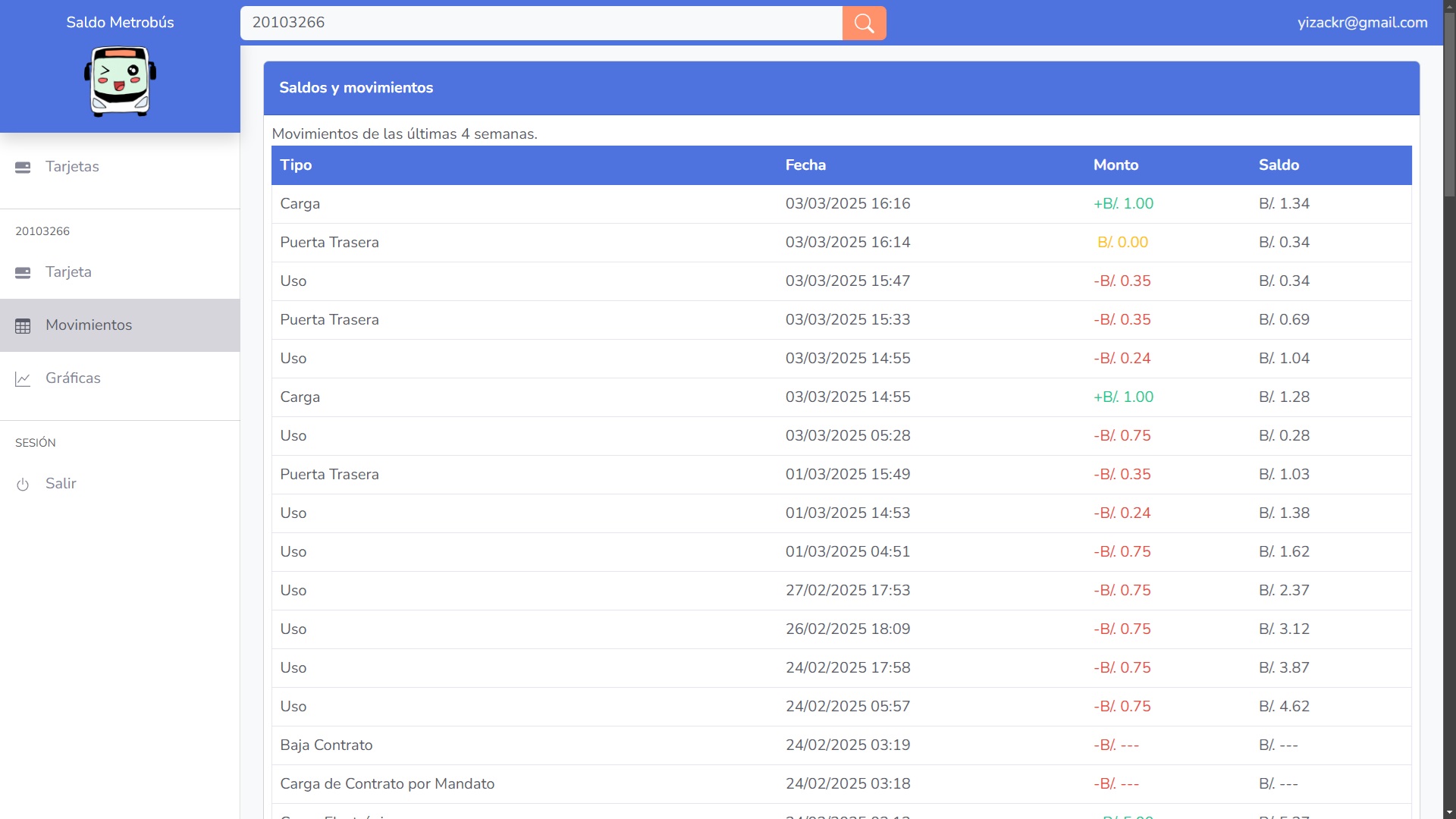The height and width of the screenshot is (819, 1456).
Task: Click the card icon beside Tarjeta
Action: (23, 272)
